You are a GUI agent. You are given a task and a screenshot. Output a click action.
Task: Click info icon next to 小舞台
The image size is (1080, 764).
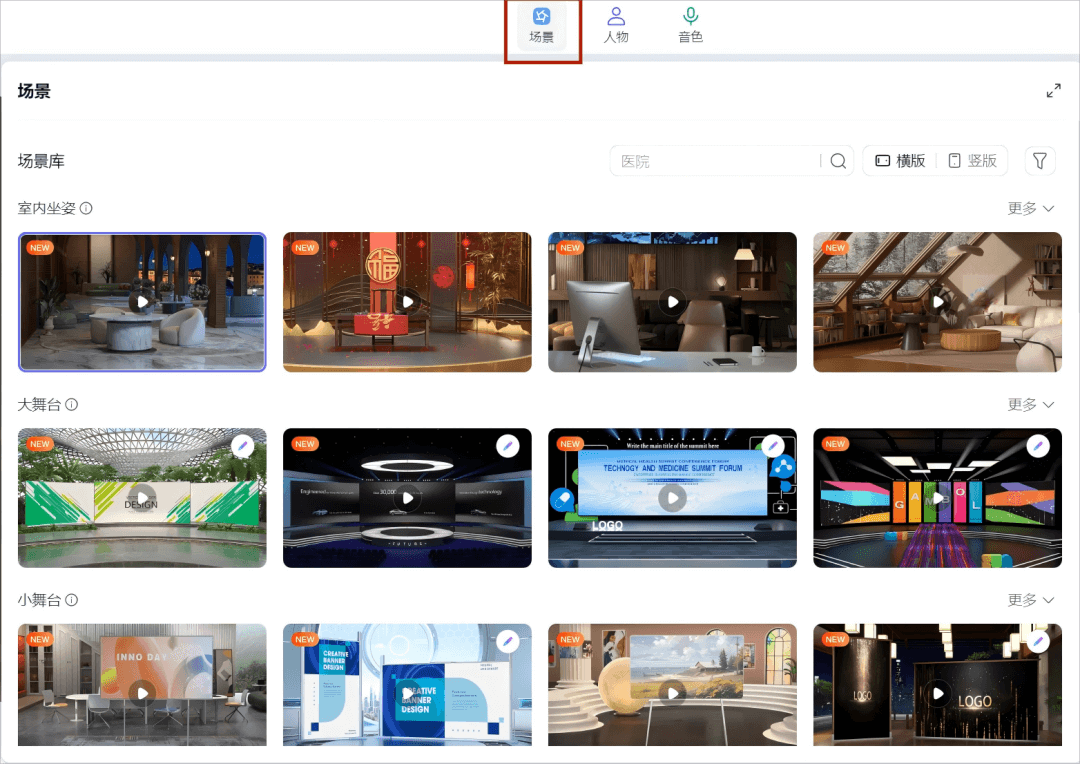(71, 601)
